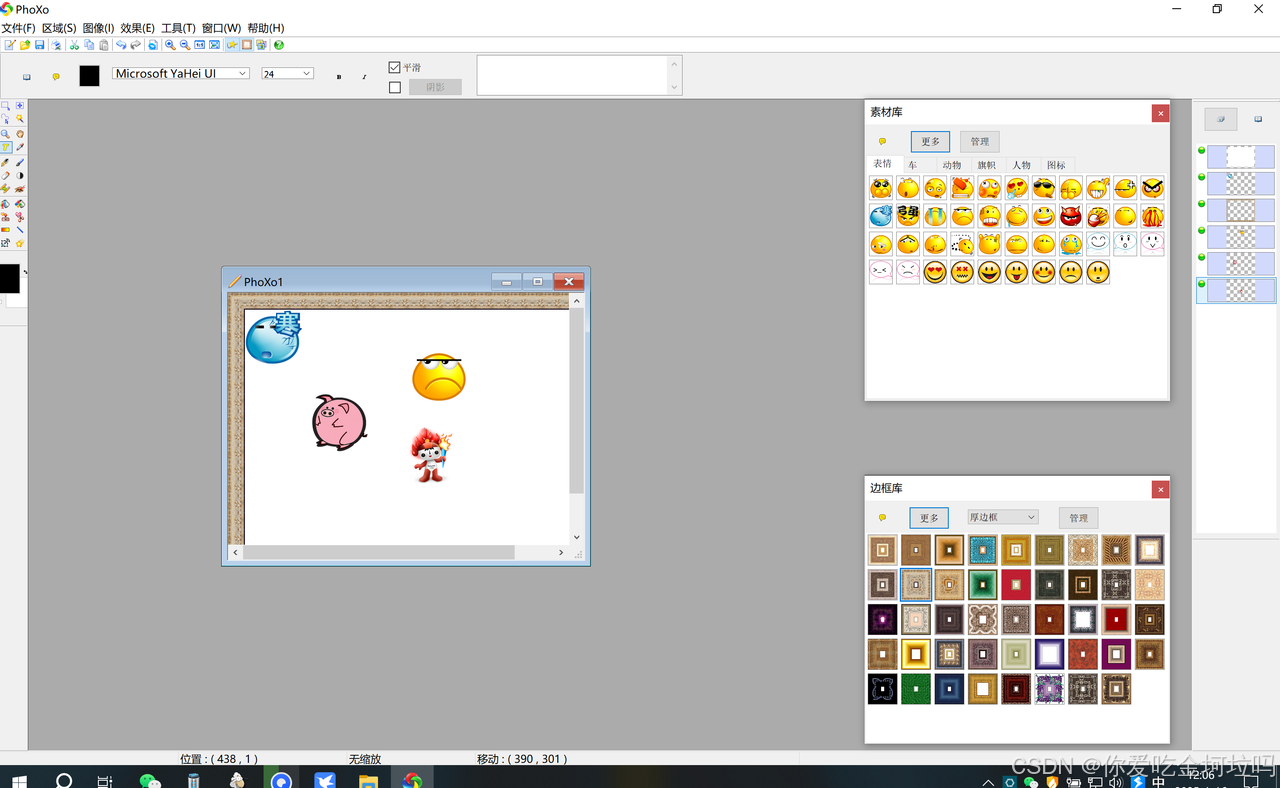Click the Redo arrow toolbar icon
Screen dimensions: 1280x788
135,45
